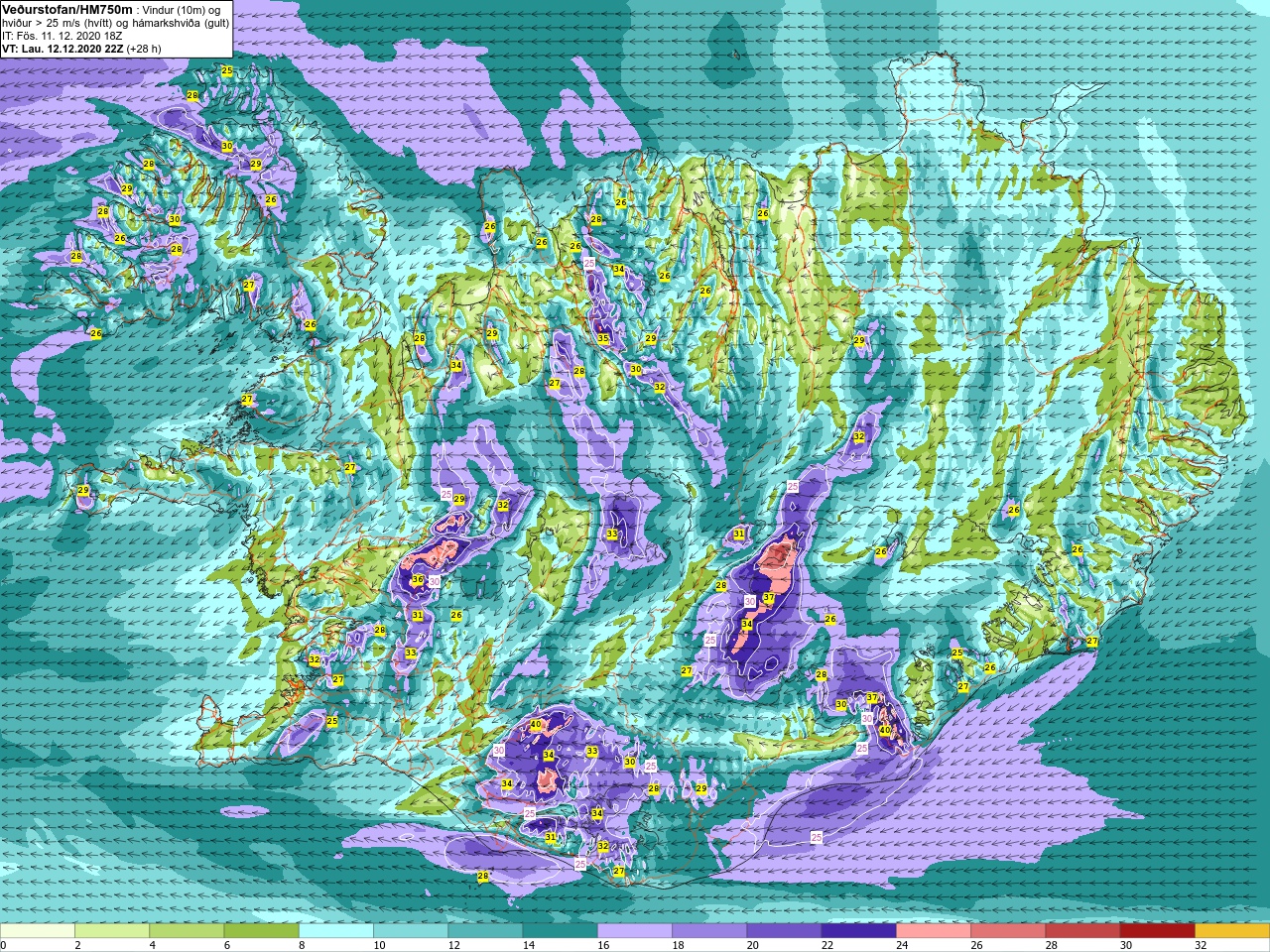
Task: Click the 6–8 m/s olive green legend swatch
Action: [x=261, y=931]
